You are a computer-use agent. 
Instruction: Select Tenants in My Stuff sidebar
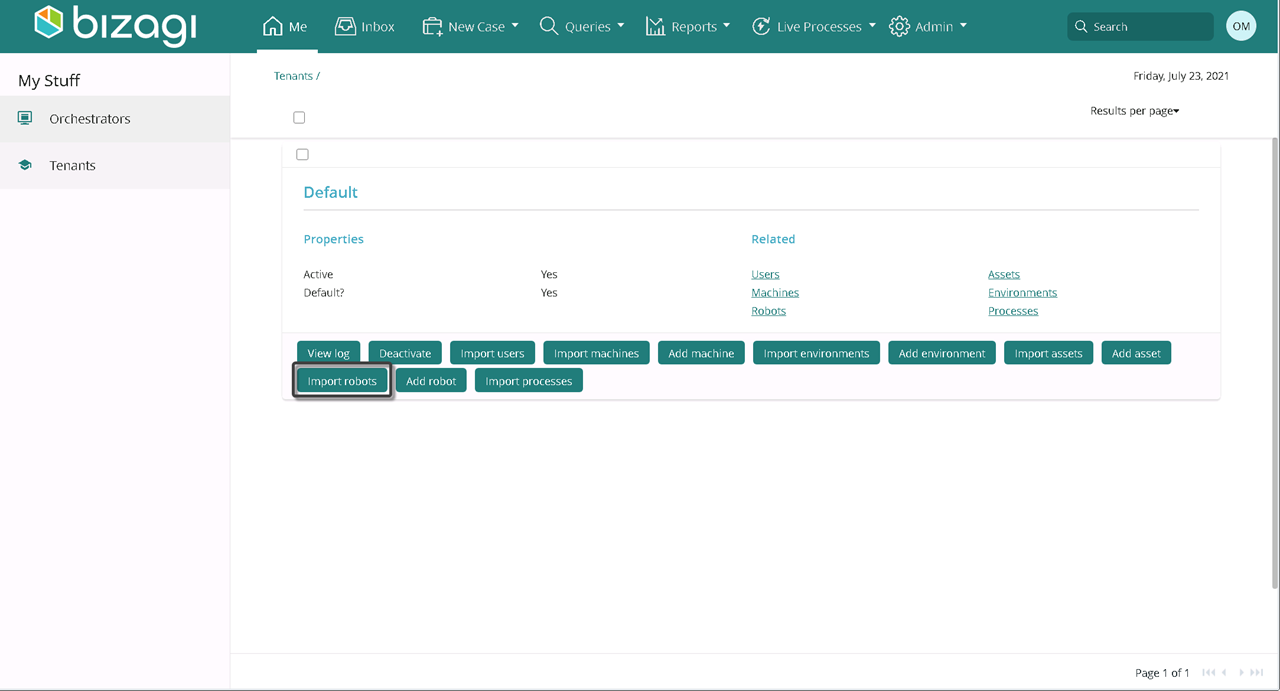click(x=115, y=165)
